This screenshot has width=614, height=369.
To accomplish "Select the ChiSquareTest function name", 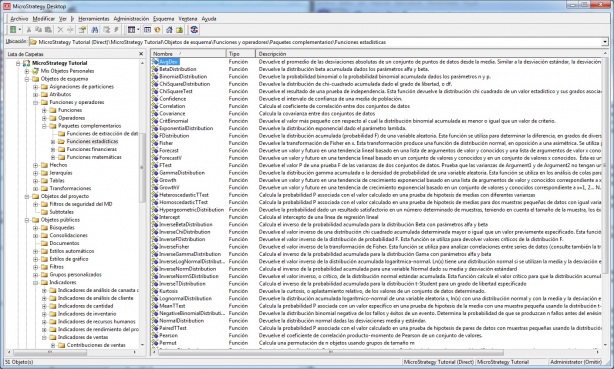I will [176, 91].
